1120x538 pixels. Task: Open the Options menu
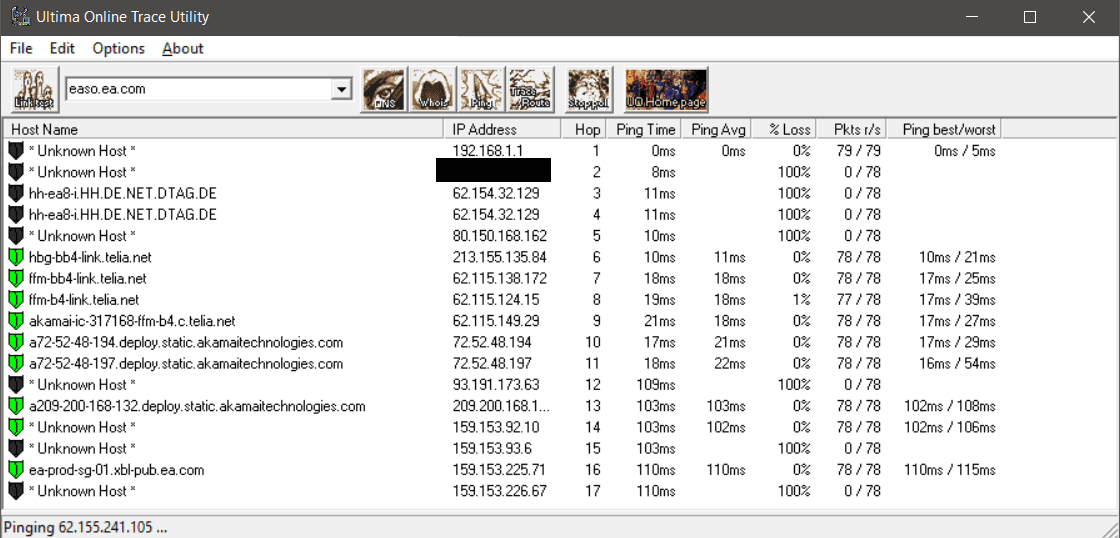pos(119,49)
